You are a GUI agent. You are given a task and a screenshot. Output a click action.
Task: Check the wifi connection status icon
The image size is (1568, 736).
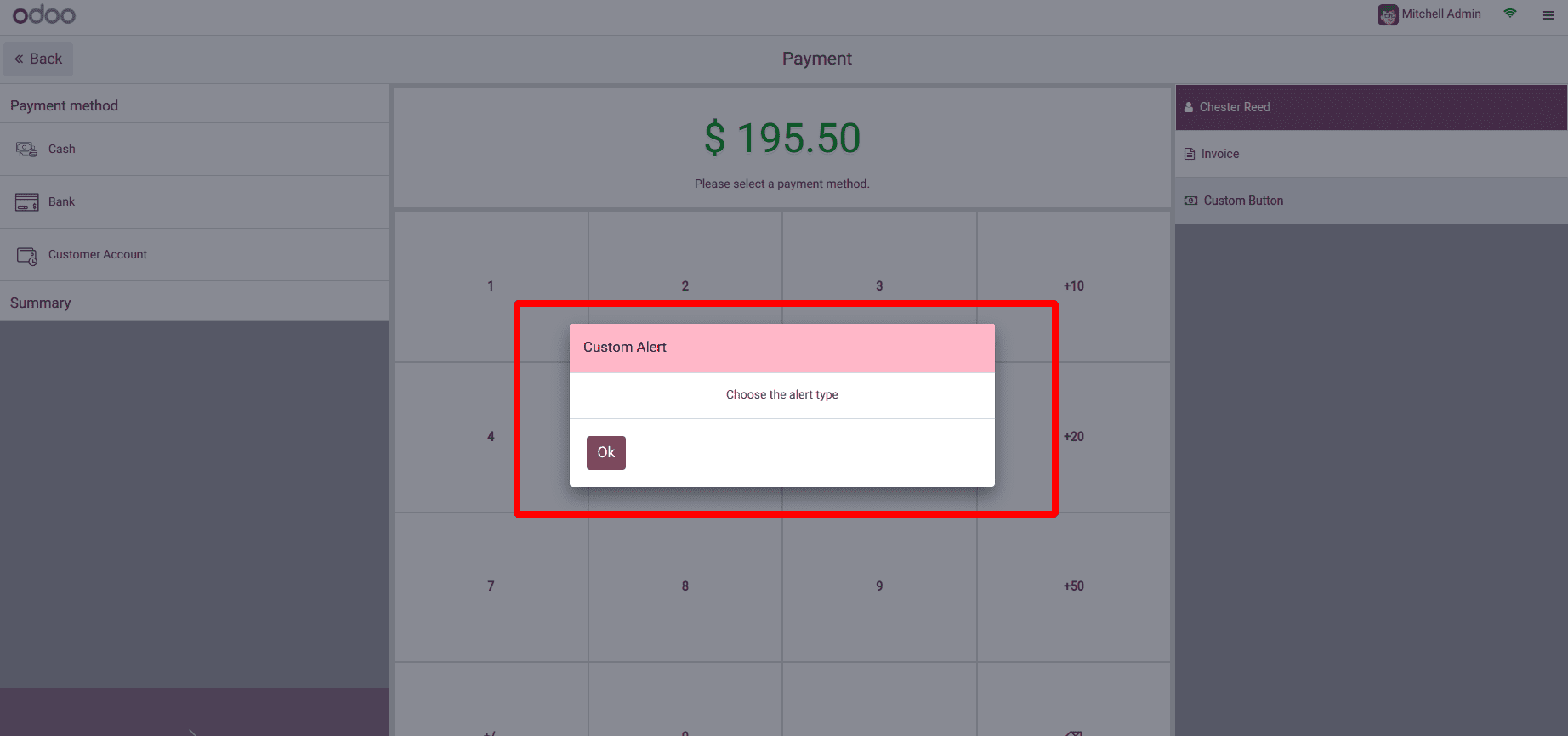(1510, 14)
